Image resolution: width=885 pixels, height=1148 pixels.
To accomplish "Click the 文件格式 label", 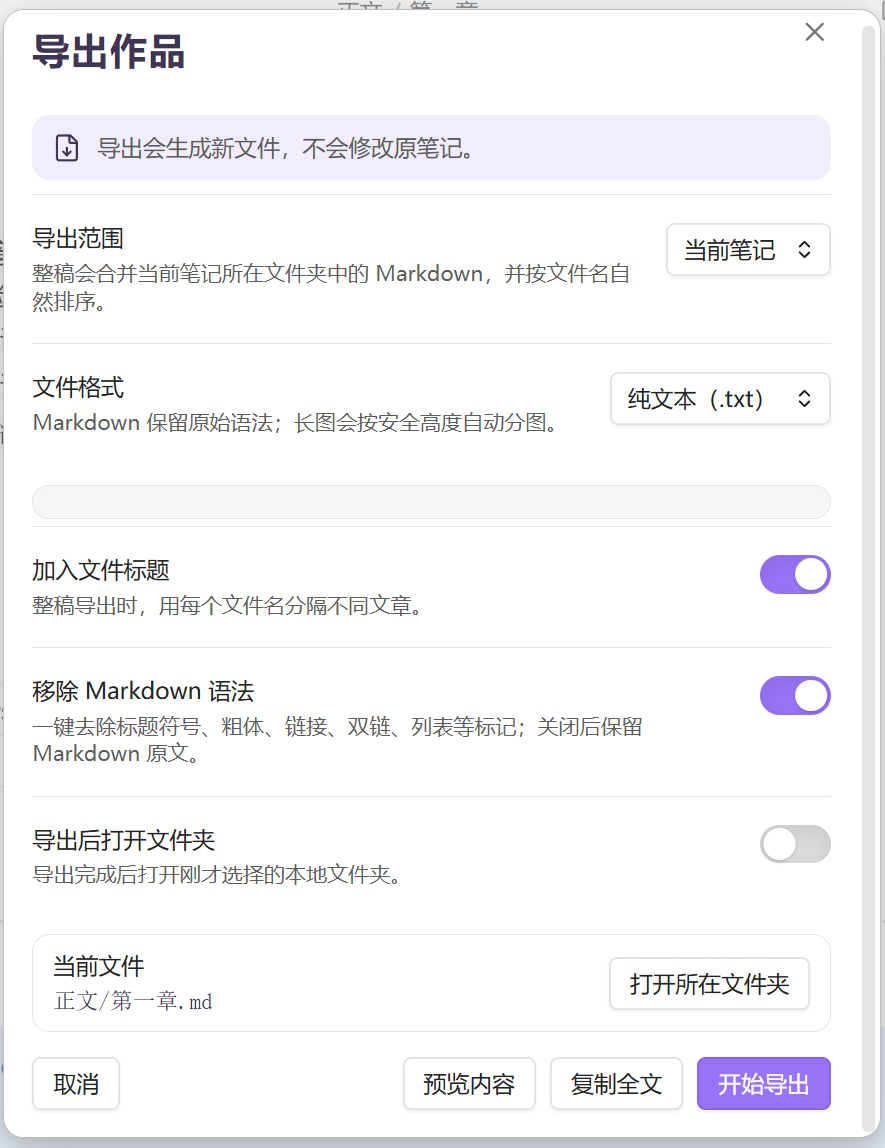I will pyautogui.click(x=78, y=387).
